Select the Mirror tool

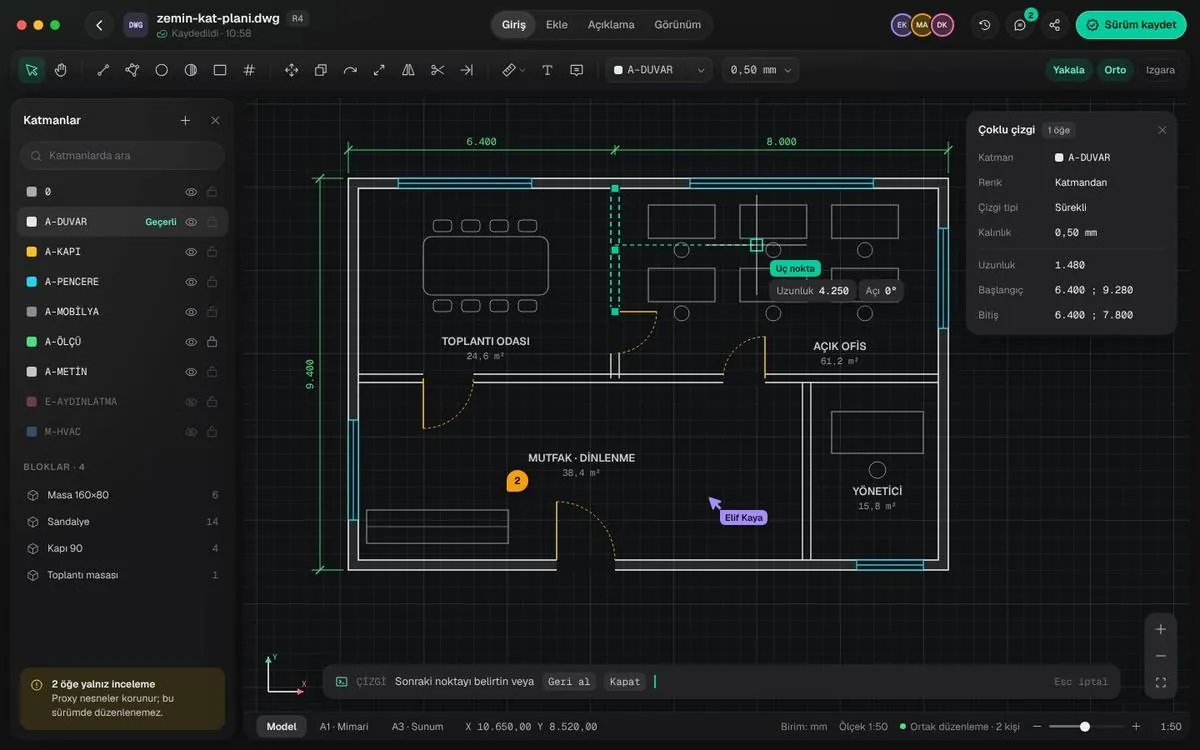tap(408, 70)
